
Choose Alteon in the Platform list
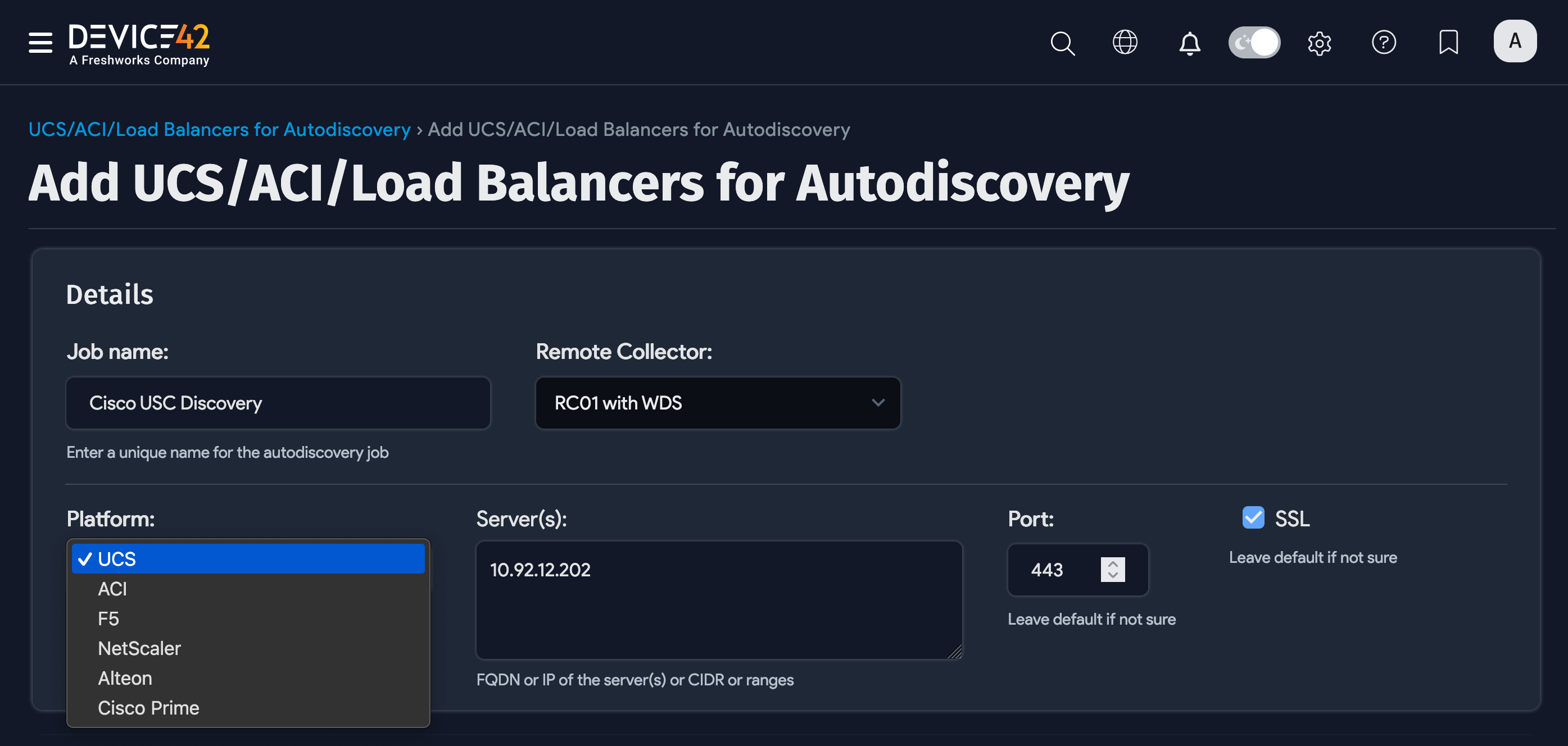click(125, 679)
